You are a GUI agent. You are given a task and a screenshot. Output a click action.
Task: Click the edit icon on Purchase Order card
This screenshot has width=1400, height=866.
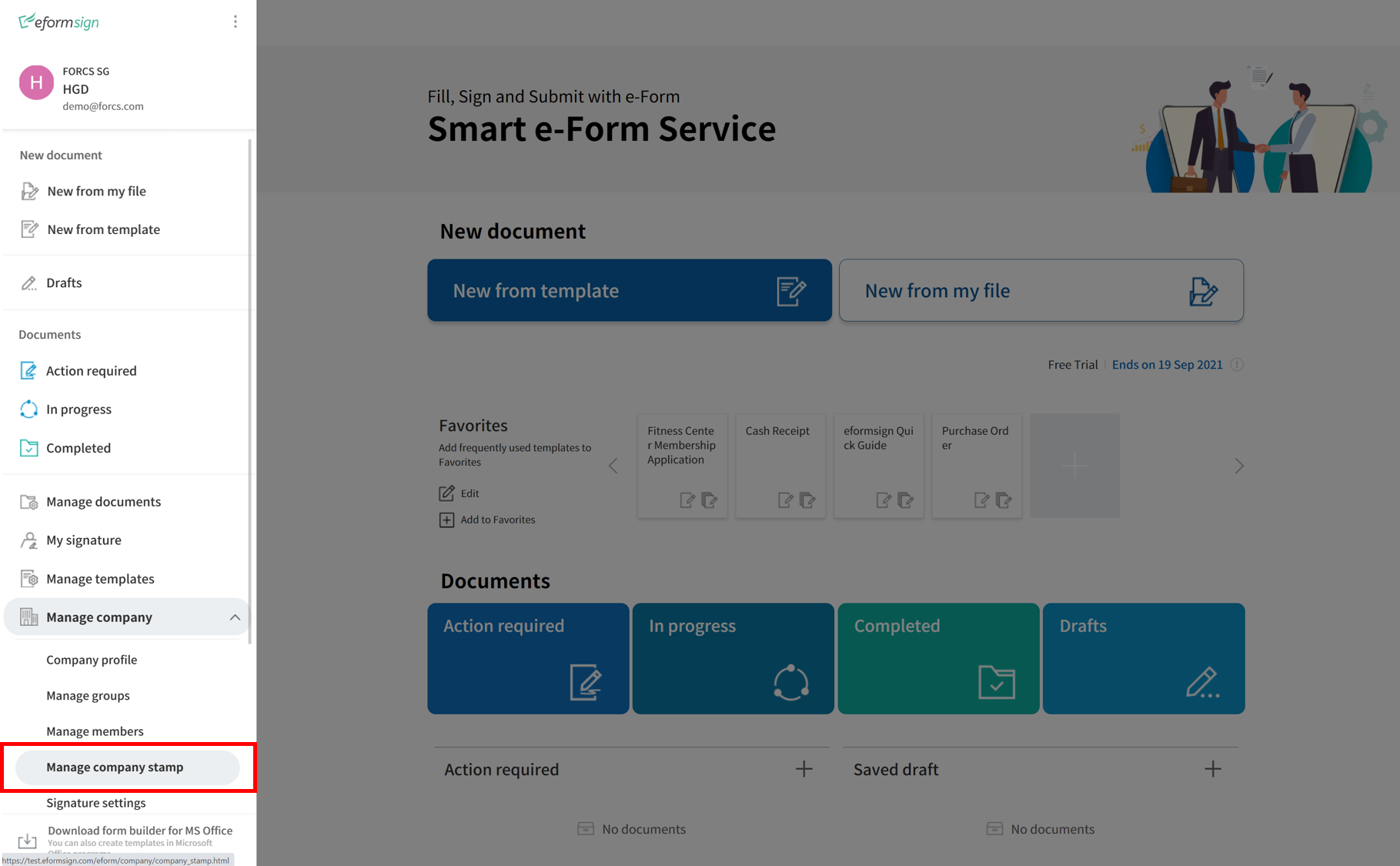[x=981, y=500]
